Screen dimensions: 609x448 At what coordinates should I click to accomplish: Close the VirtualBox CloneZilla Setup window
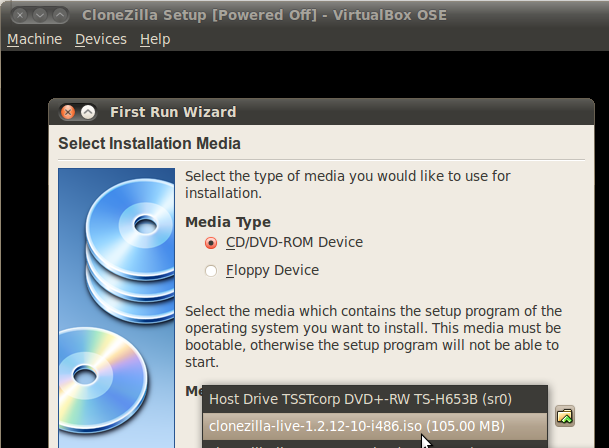point(20,15)
